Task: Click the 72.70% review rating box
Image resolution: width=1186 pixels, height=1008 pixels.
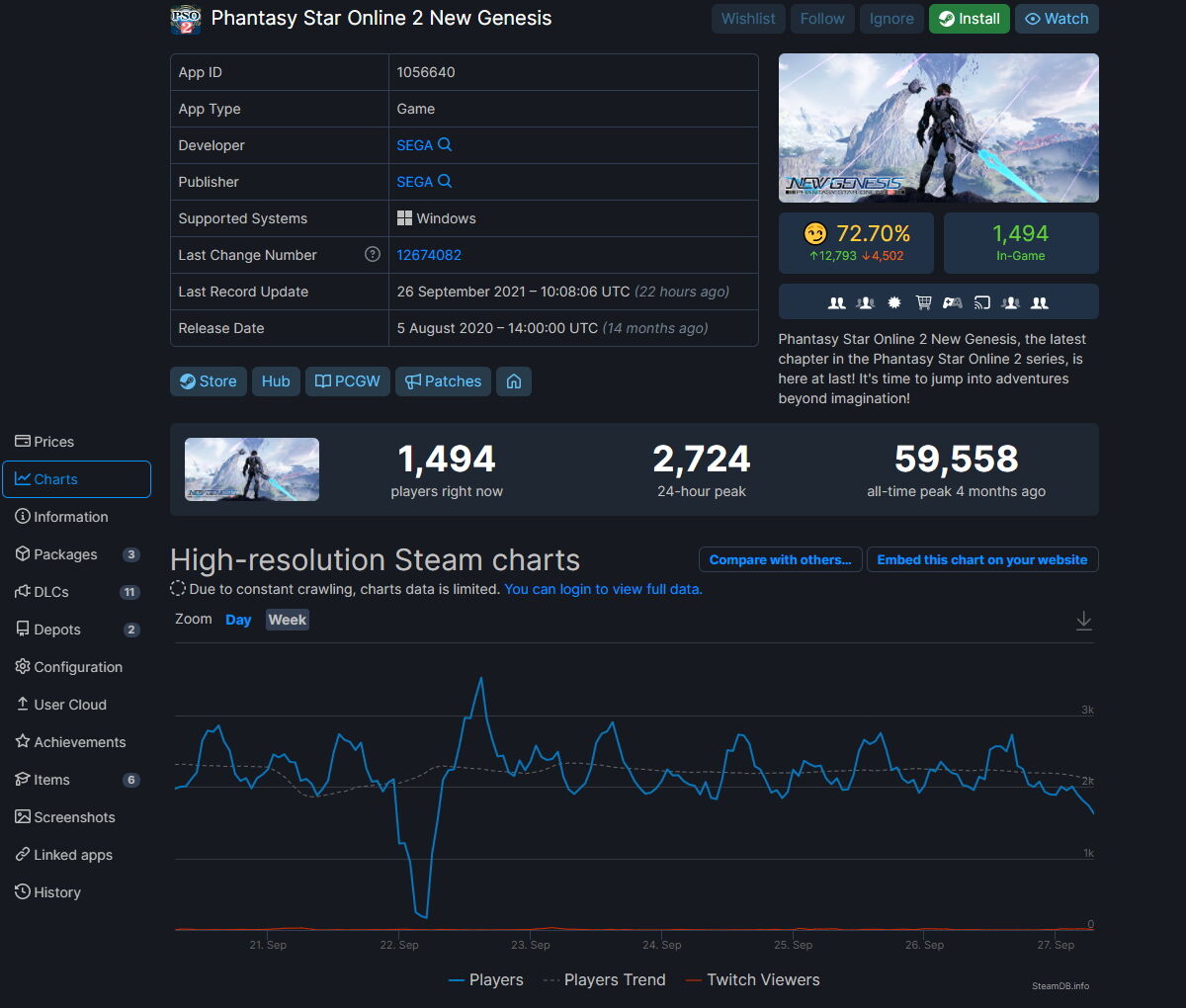Action: pos(856,243)
